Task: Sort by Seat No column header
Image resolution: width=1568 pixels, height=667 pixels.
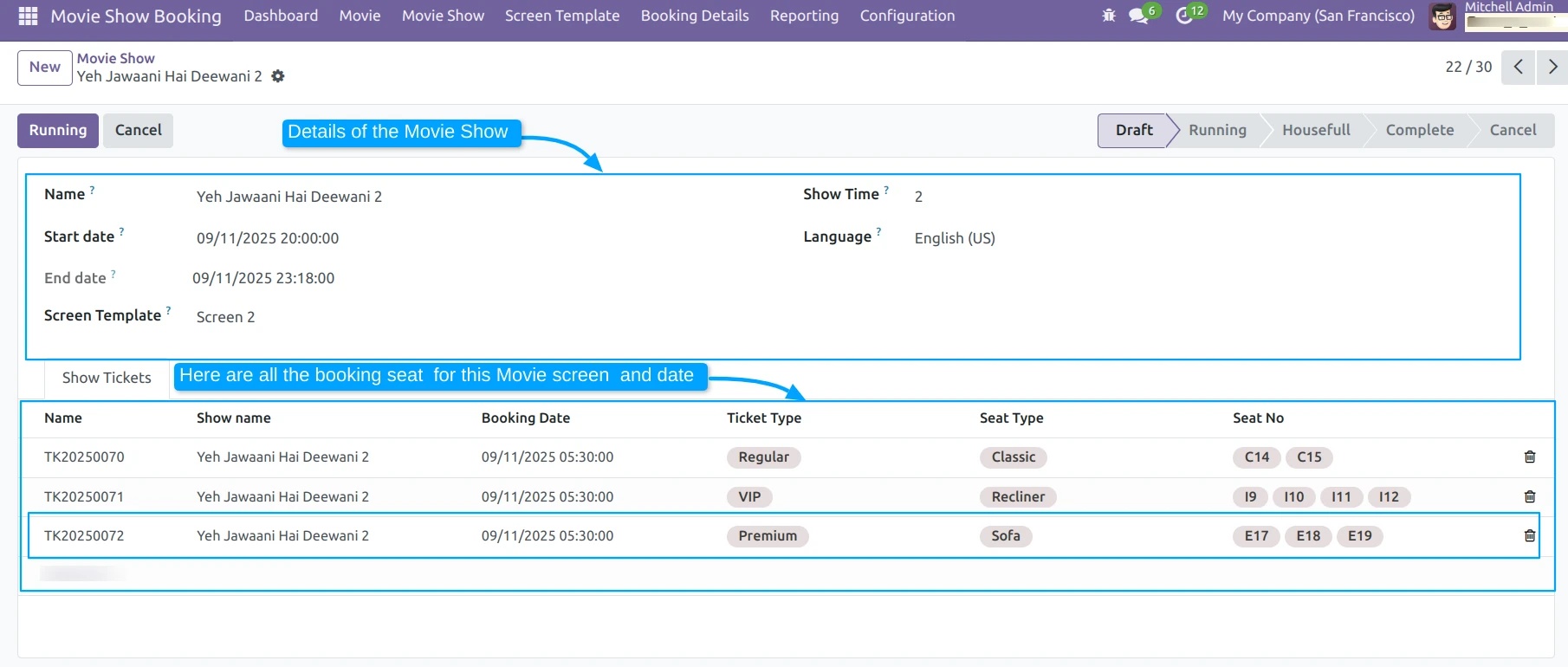Action: coord(1258,418)
